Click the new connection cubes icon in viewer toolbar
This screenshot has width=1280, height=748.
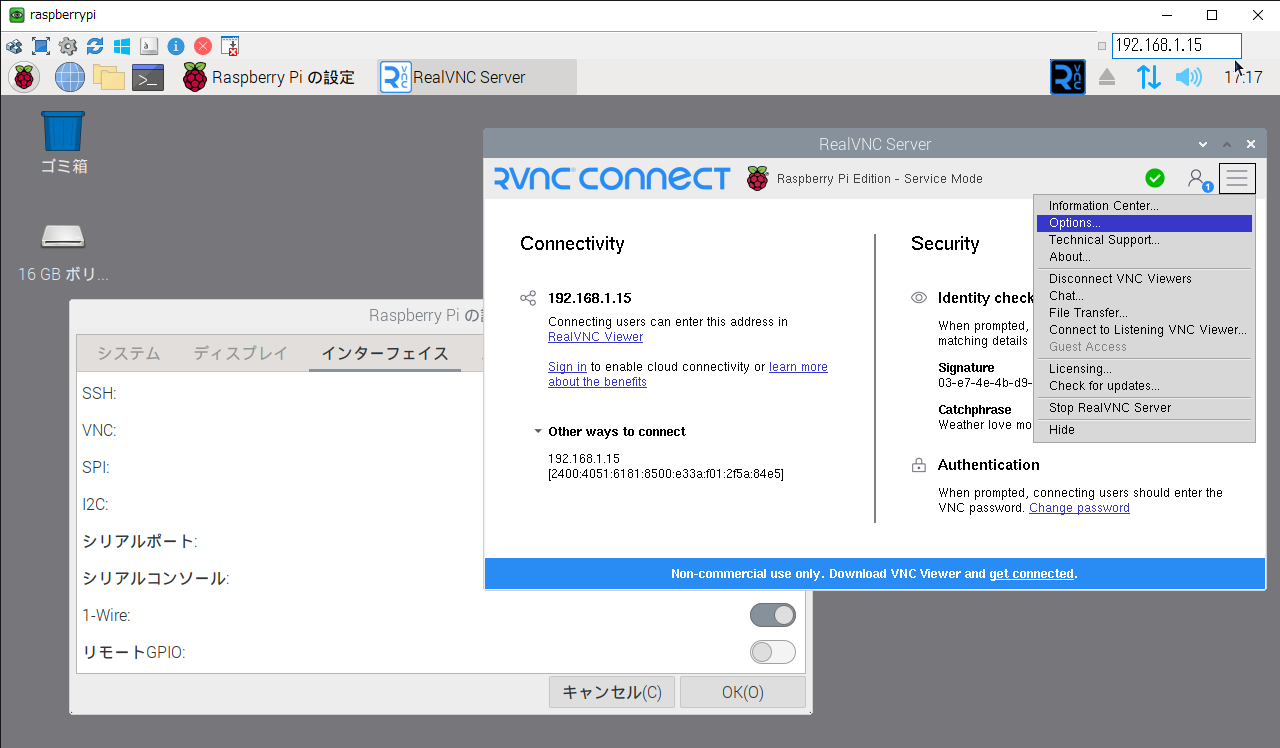click(14, 46)
